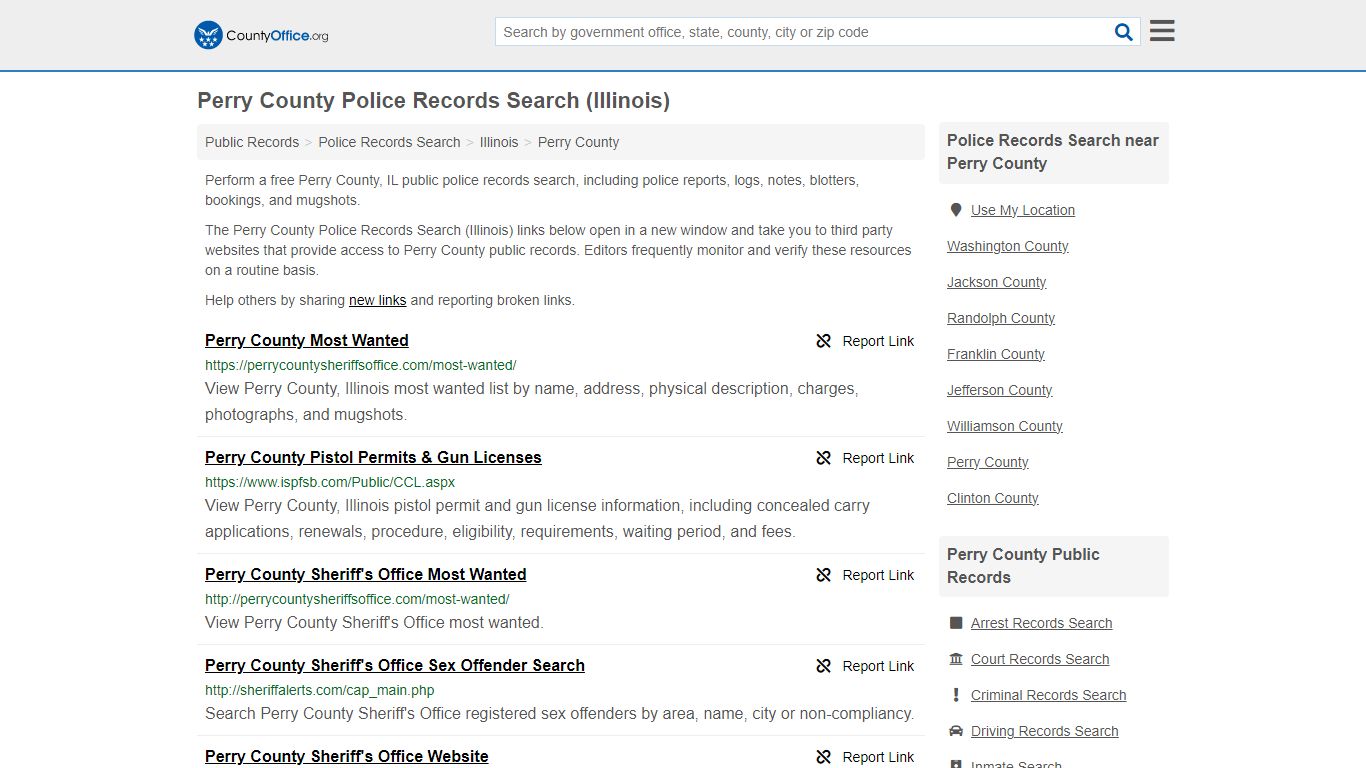Click broken-link icon beside Perry County Most Wanted
Screen dimensions: 1366x768
(824, 341)
